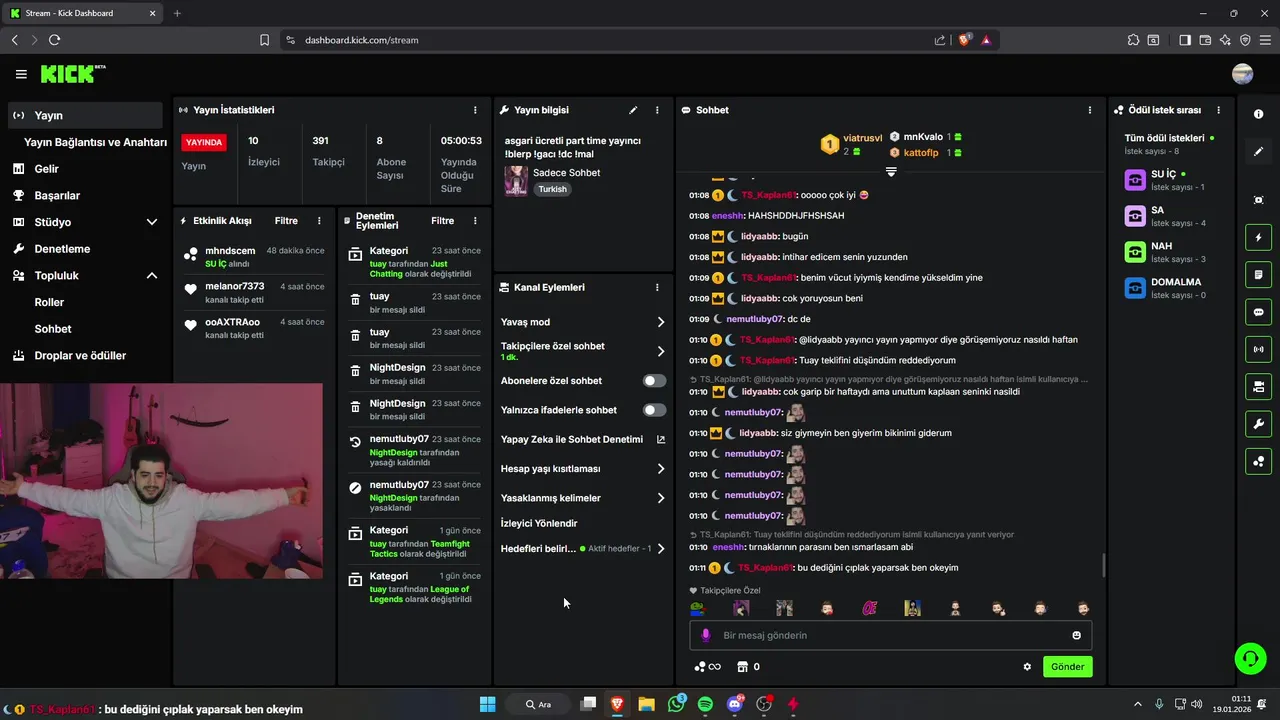Viewport: 1280px width, 720px height.
Task: Open Filtre in Denetim Eylemleri panel
Action: click(x=442, y=221)
